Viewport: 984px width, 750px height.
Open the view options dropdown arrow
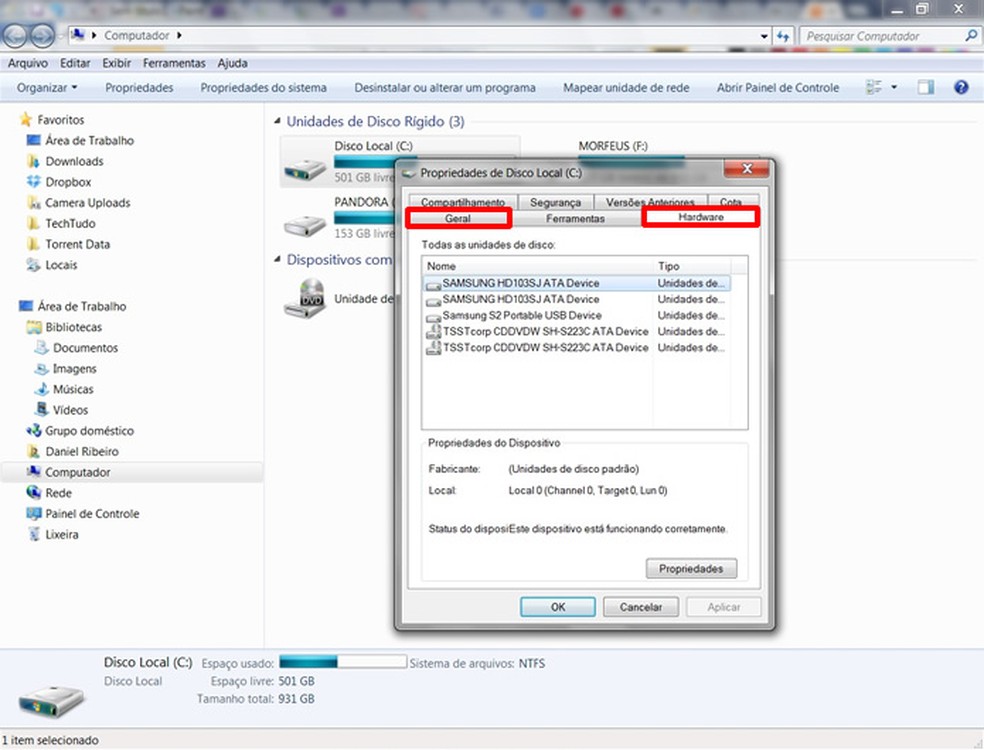coord(894,87)
